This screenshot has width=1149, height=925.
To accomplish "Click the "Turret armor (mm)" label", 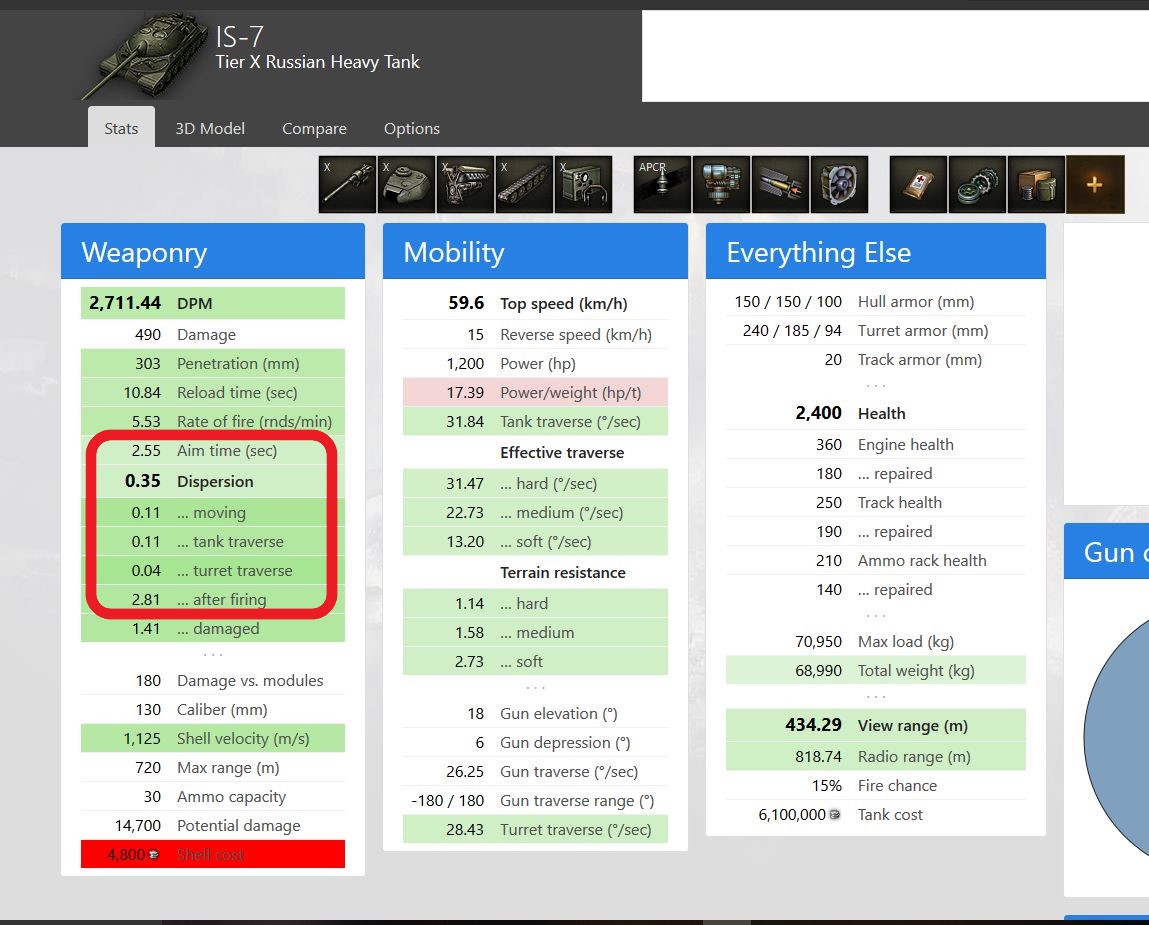I will pos(923,331).
